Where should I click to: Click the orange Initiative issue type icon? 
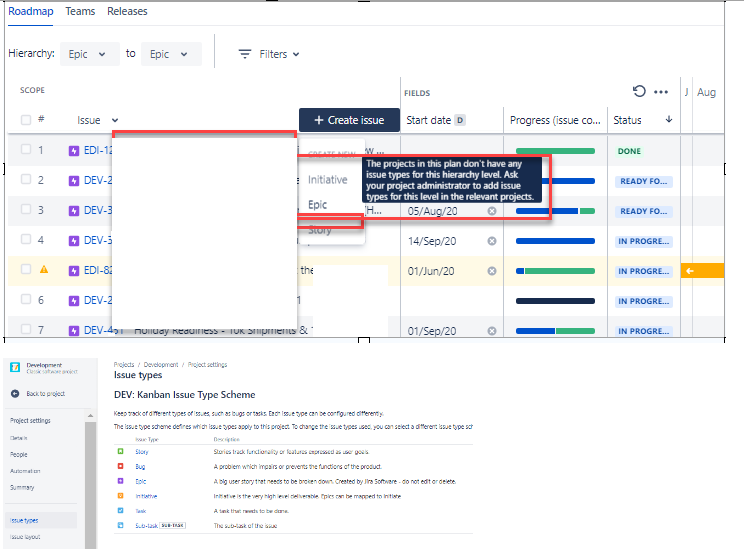pos(121,495)
